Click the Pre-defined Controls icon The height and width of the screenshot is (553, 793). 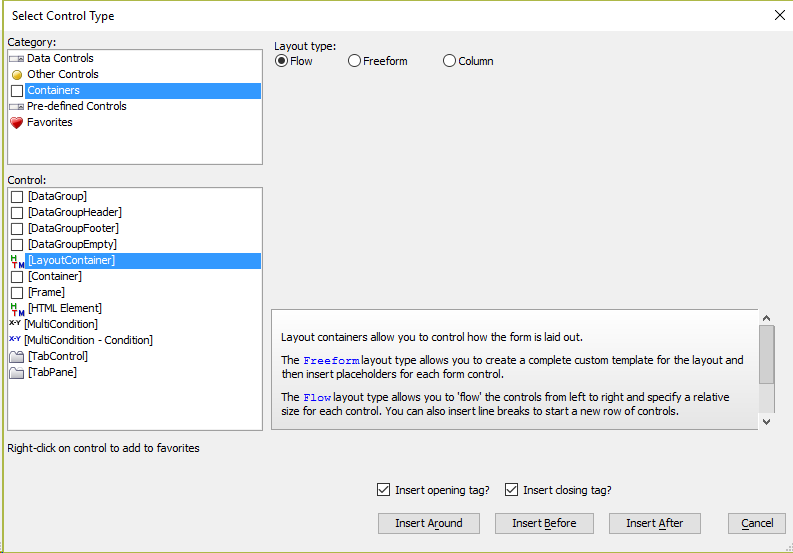pos(17,107)
